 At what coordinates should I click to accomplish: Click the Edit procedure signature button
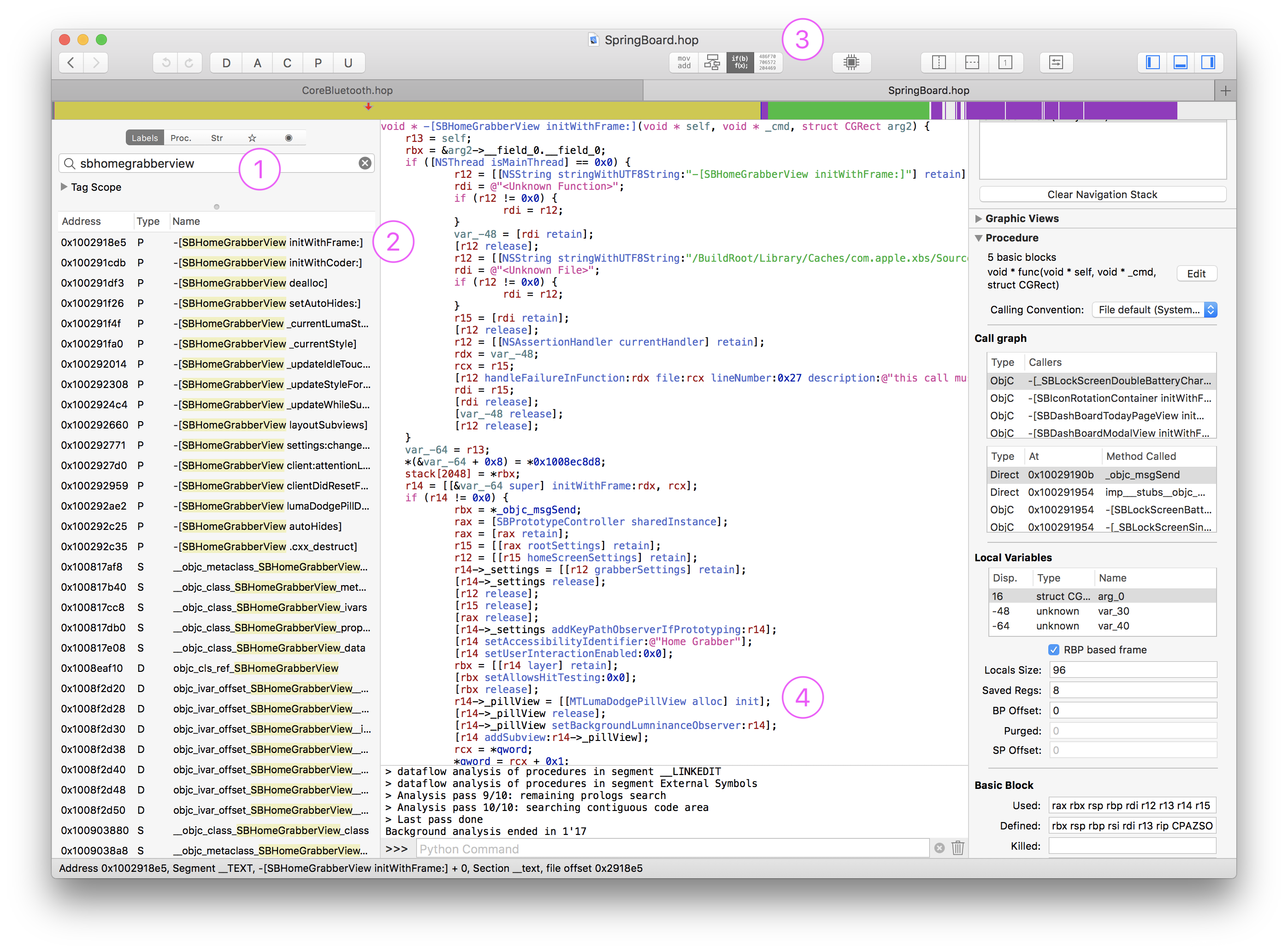coord(1196,274)
